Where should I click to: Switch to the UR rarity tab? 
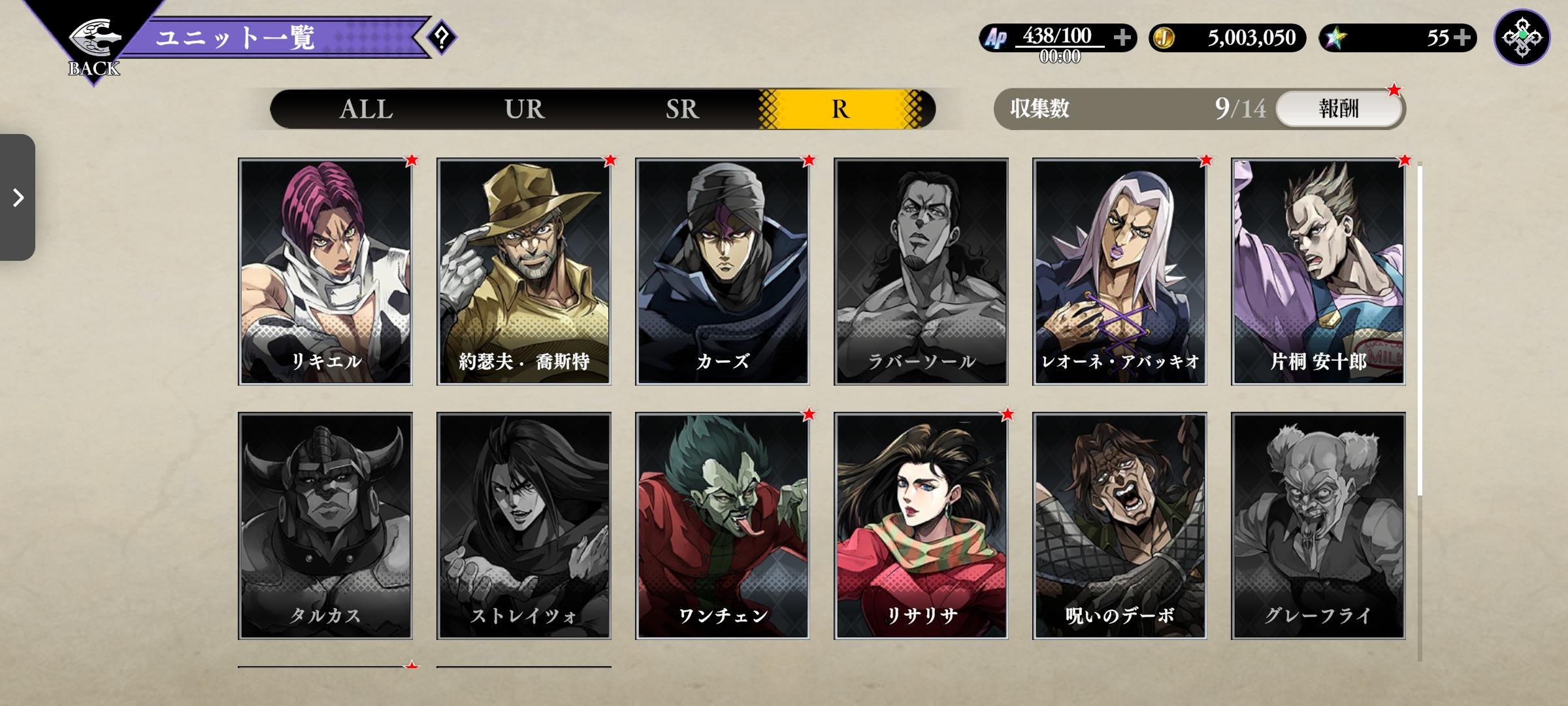524,109
